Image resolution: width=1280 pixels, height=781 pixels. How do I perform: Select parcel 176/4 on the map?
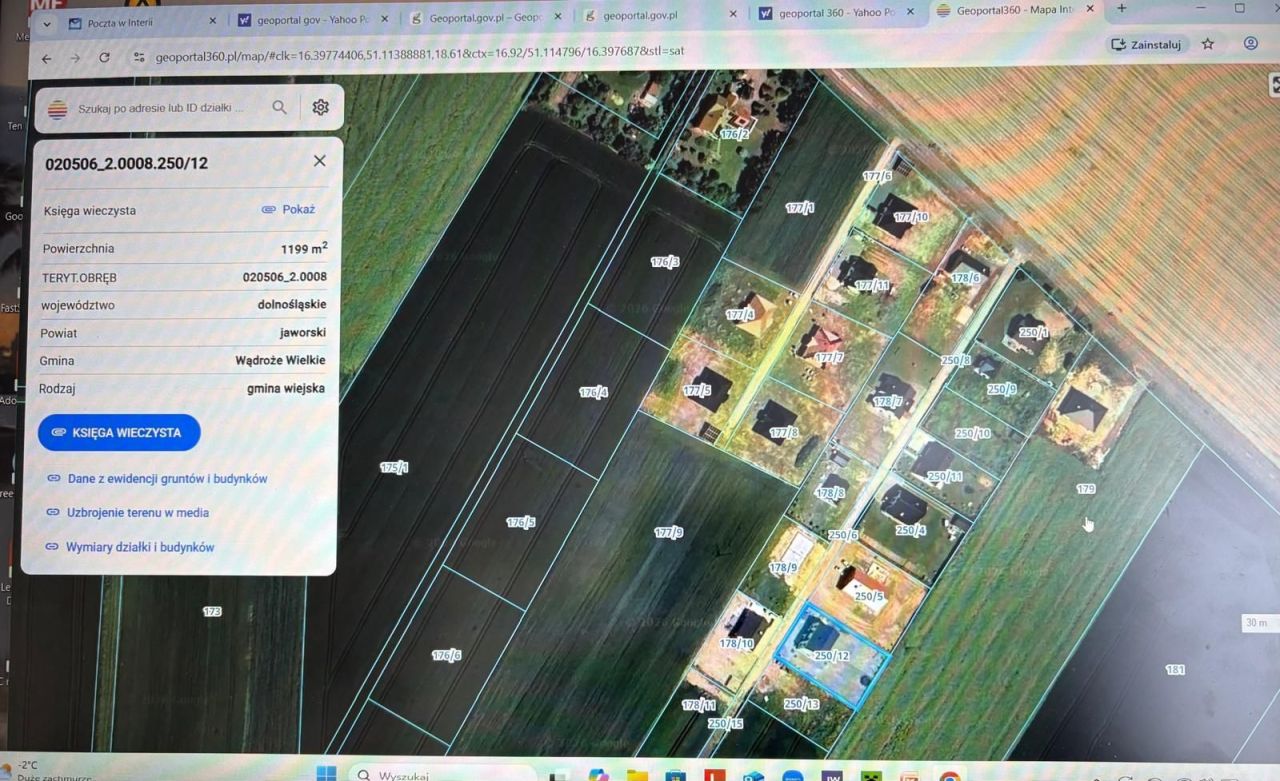[x=594, y=392]
